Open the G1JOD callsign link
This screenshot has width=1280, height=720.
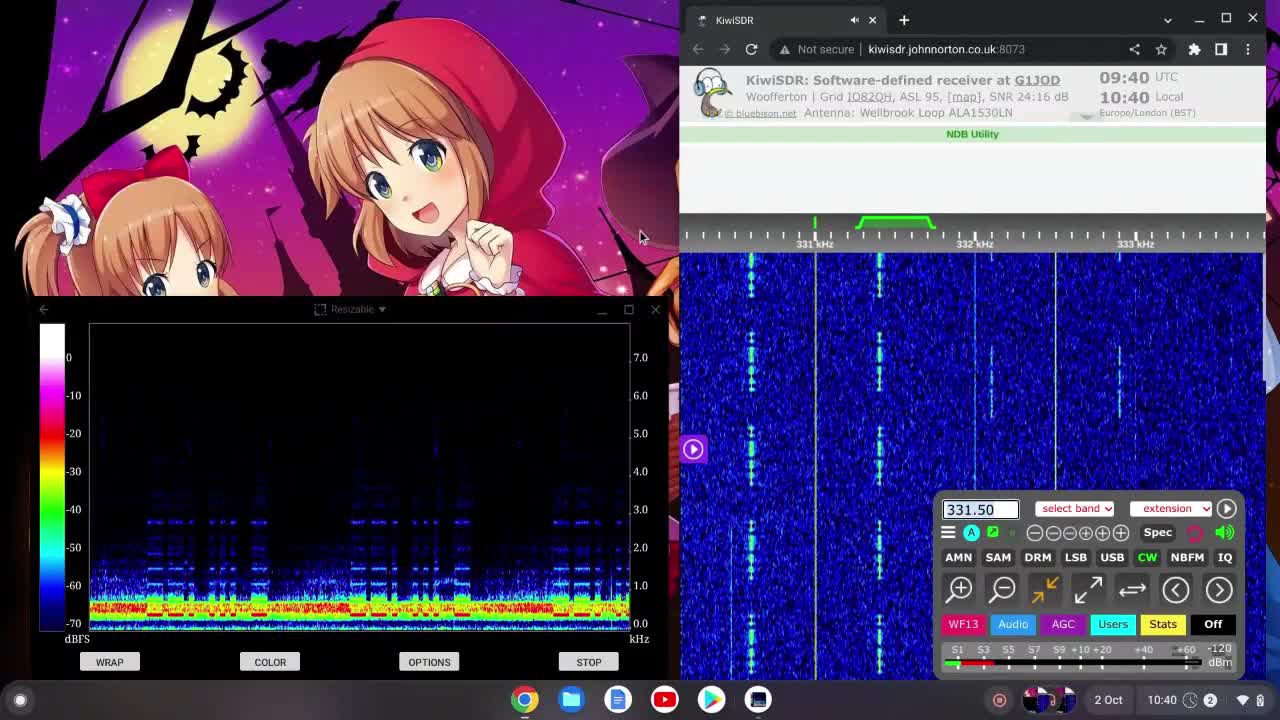pos(1037,80)
